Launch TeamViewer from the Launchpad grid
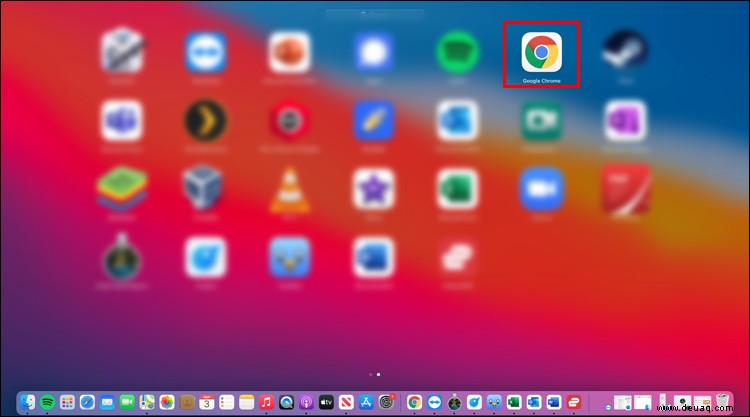This screenshot has width=750, height=417. click(x=206, y=52)
